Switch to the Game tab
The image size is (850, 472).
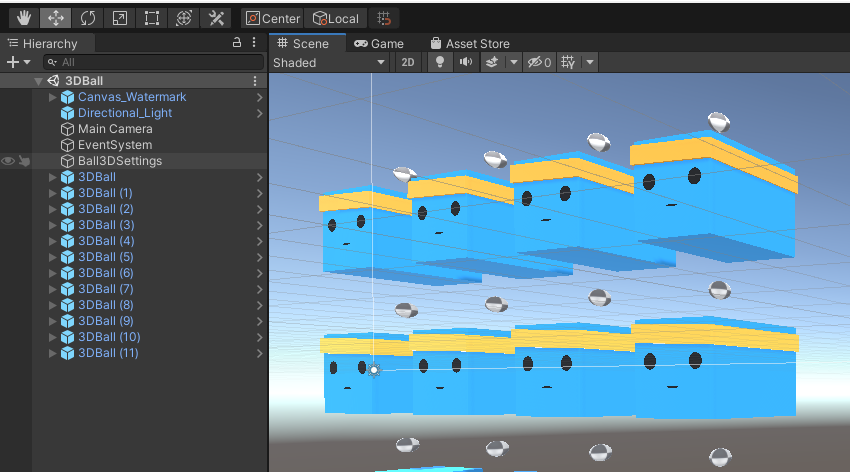click(x=379, y=43)
